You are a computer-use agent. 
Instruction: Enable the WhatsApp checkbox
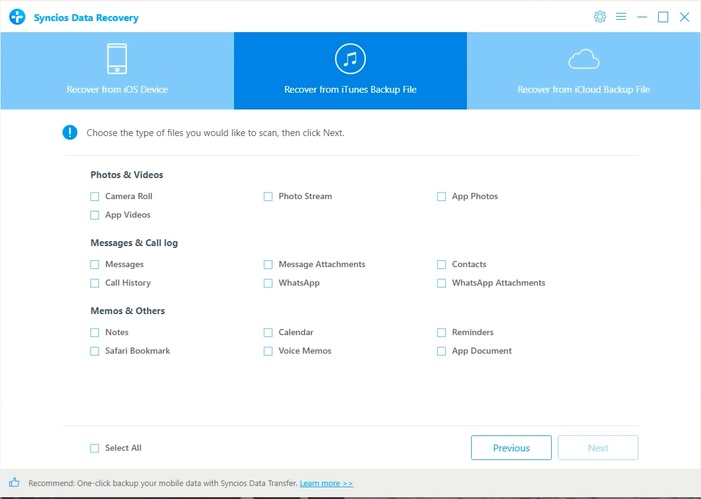(268, 283)
